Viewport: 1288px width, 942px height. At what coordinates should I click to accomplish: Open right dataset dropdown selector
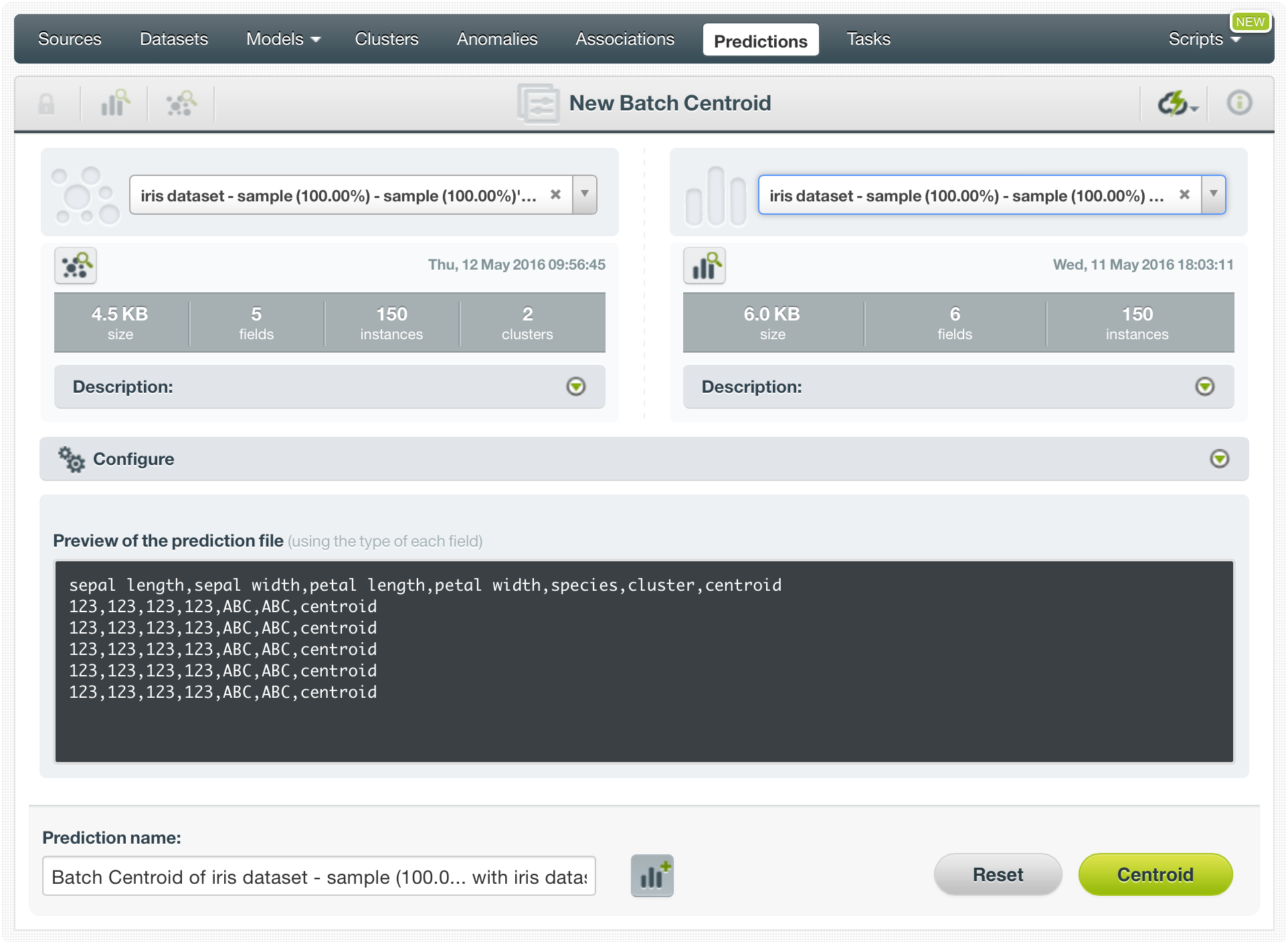click(x=1214, y=195)
